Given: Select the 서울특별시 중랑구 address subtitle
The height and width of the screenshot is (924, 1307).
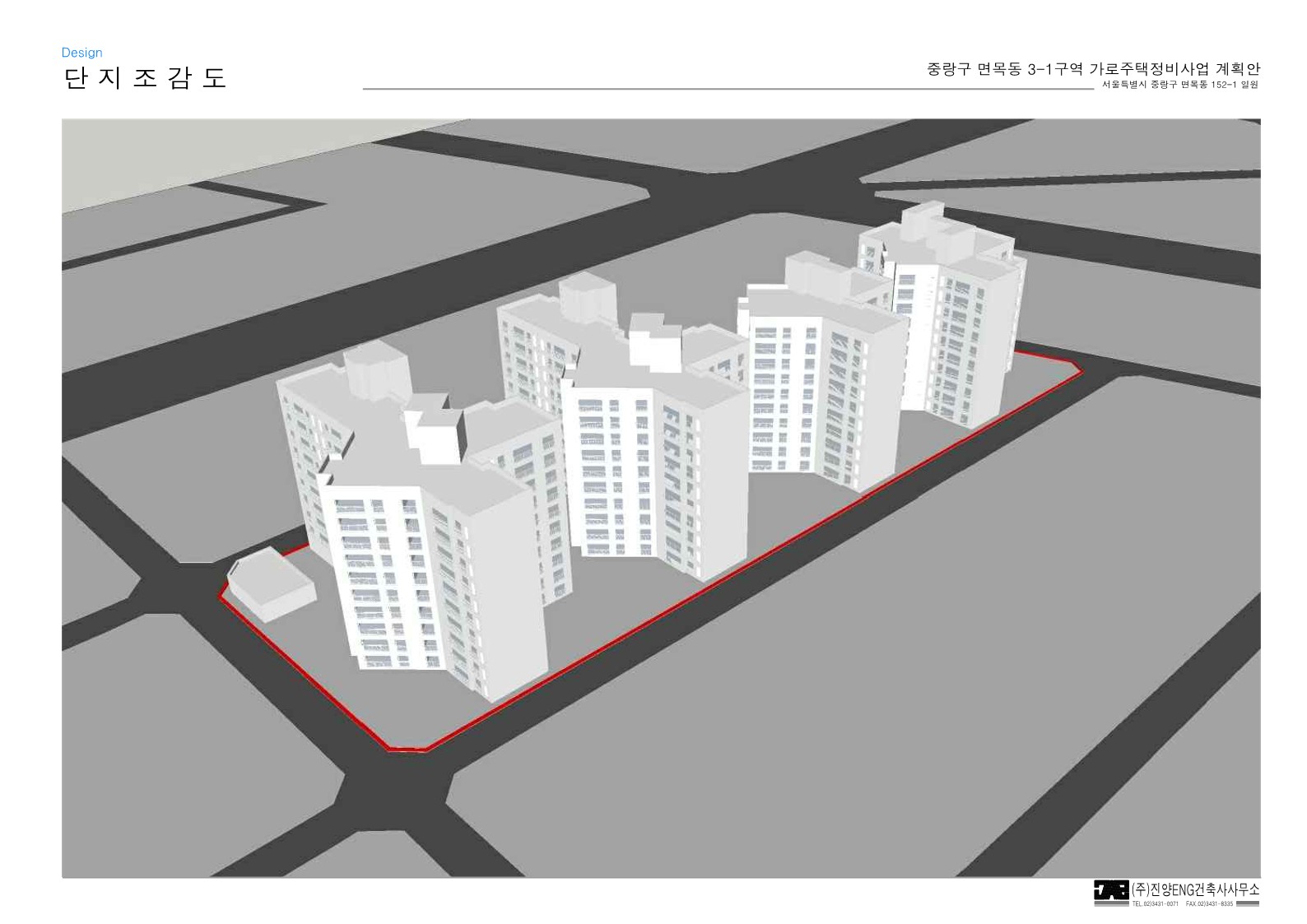Looking at the screenshot, I should 1179,85.
